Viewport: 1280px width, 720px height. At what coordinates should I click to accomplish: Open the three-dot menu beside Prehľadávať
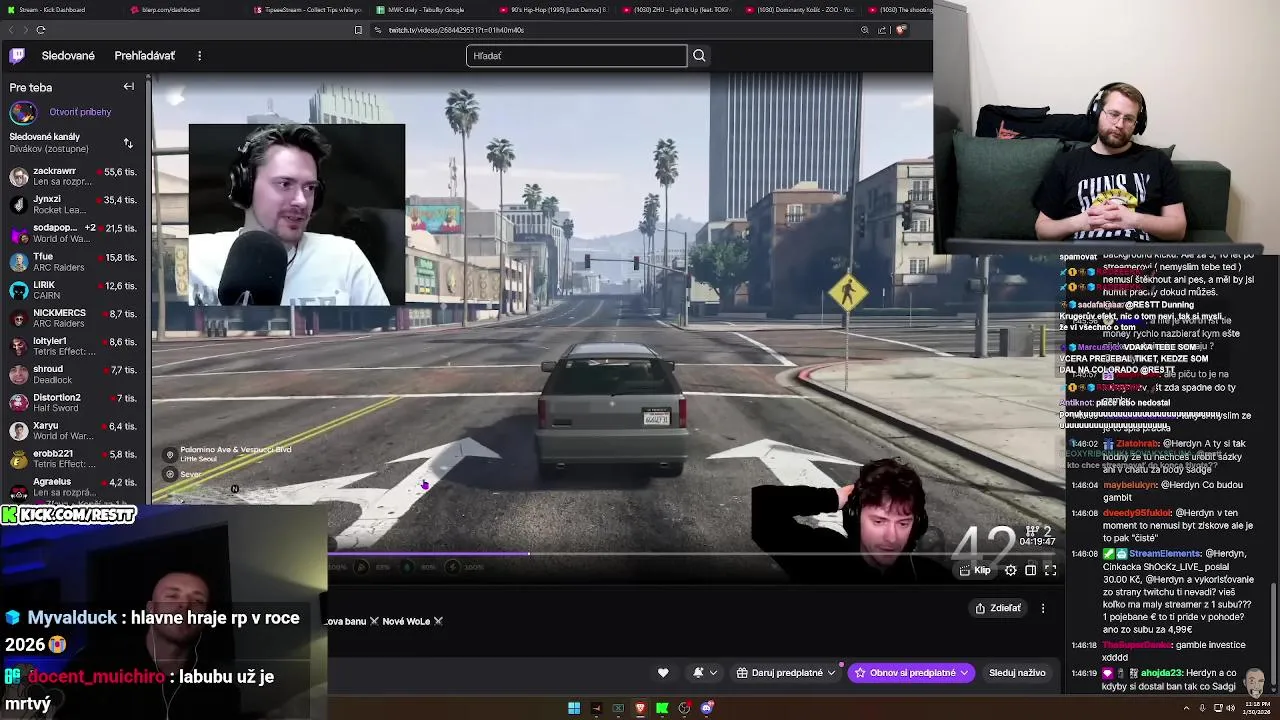[x=199, y=55]
